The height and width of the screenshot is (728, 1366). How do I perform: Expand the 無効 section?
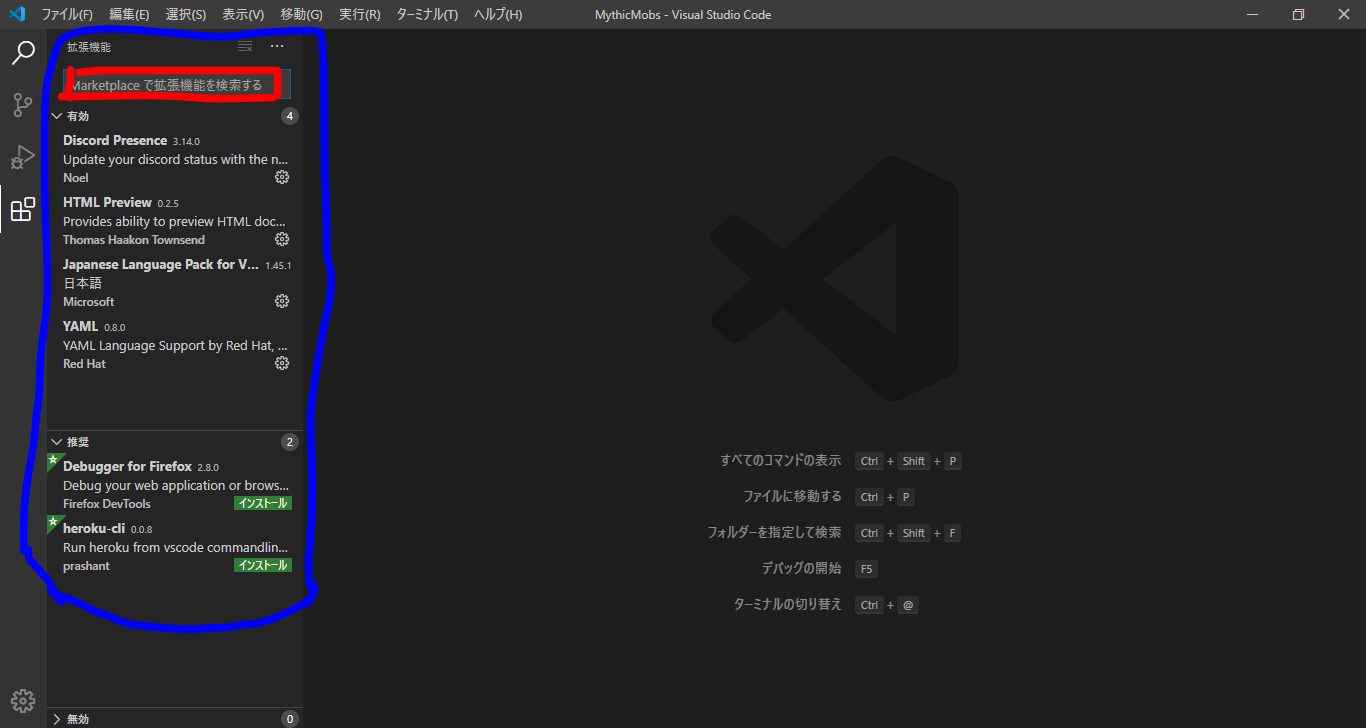pyautogui.click(x=173, y=718)
